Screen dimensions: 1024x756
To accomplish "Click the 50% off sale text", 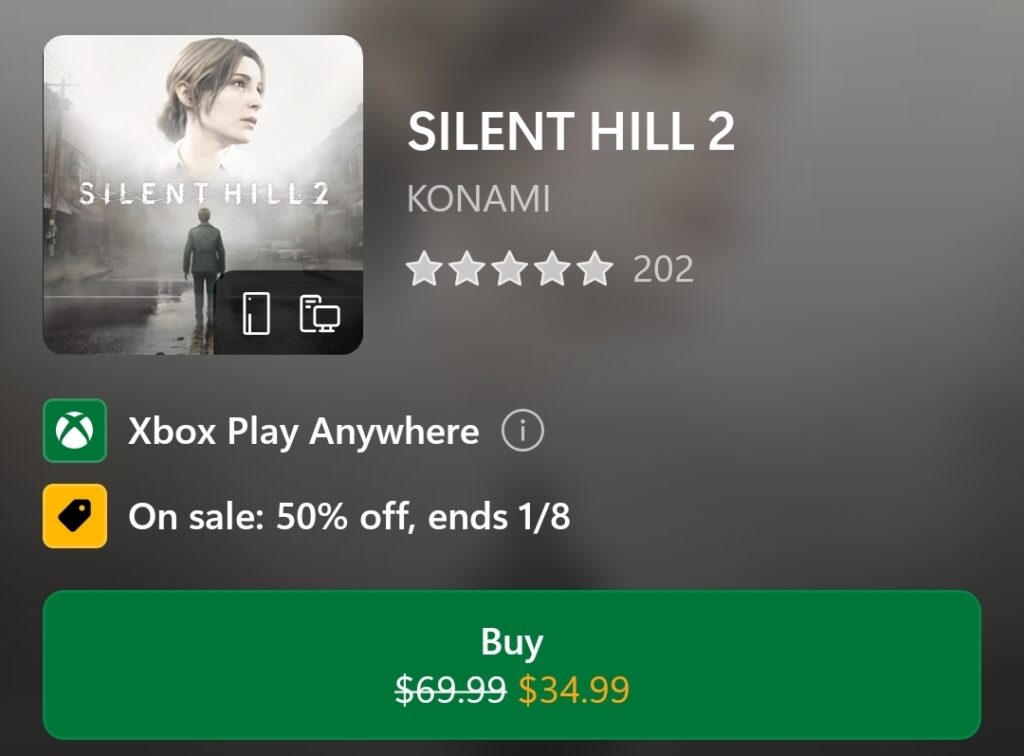I will tap(349, 517).
